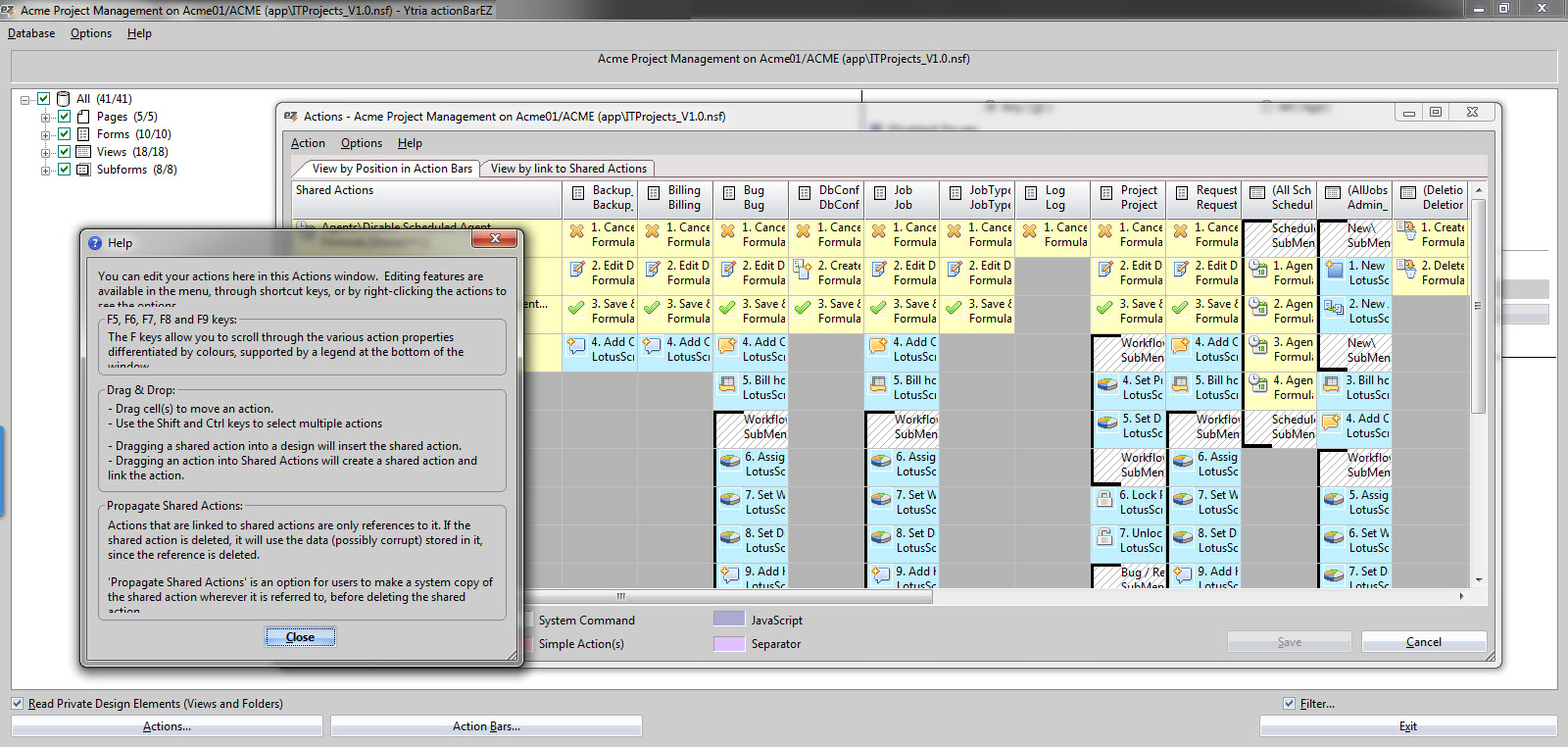This screenshot has width=1568, height=747.
Task: Click Cancel button in the Actions window
Action: coord(1424,642)
